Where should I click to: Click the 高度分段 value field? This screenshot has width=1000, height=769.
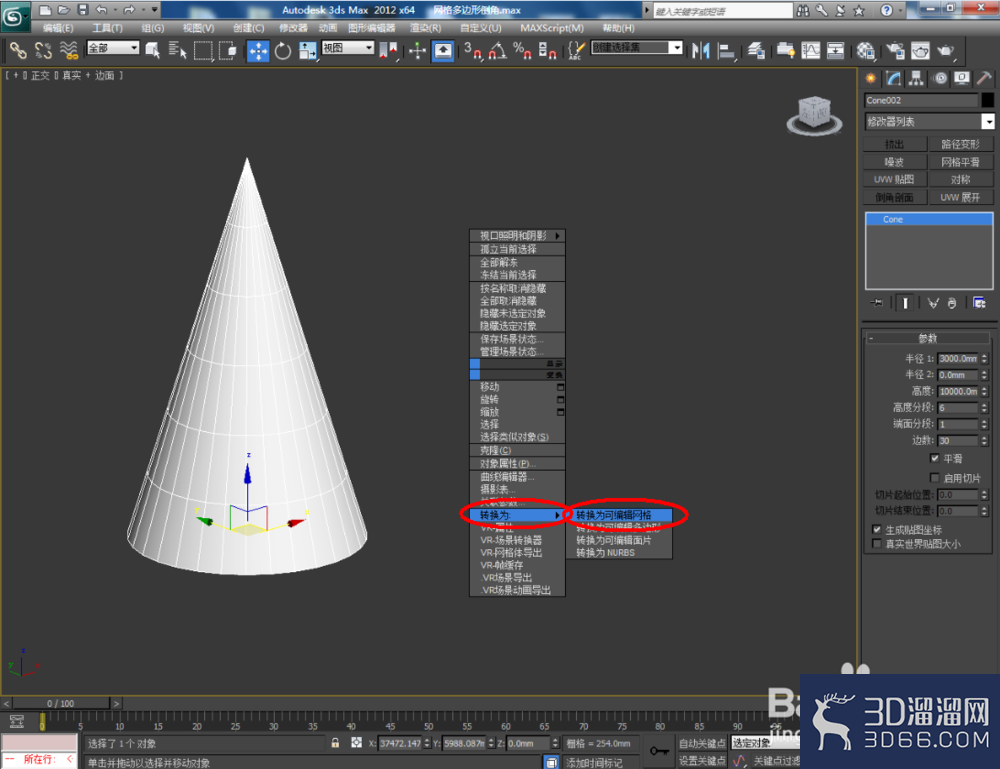(958, 407)
